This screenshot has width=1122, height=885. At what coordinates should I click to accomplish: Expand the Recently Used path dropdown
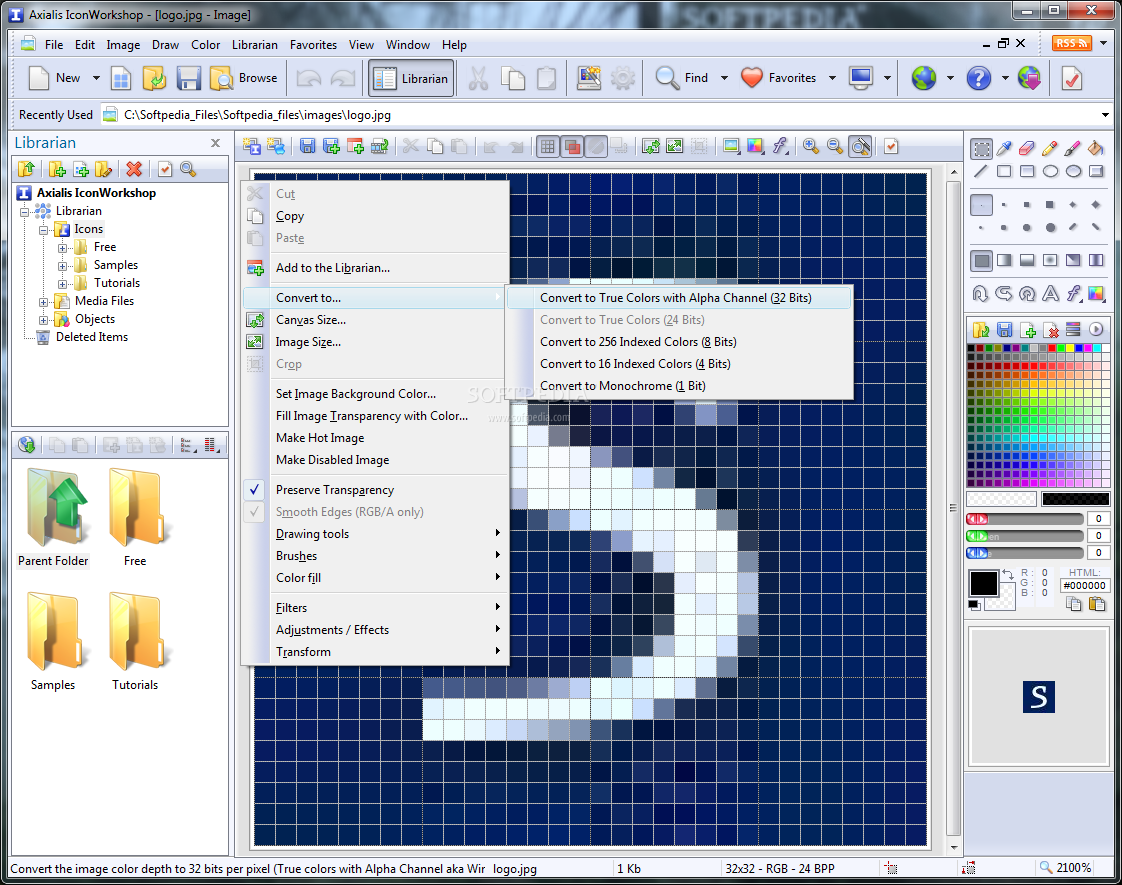click(x=1105, y=115)
